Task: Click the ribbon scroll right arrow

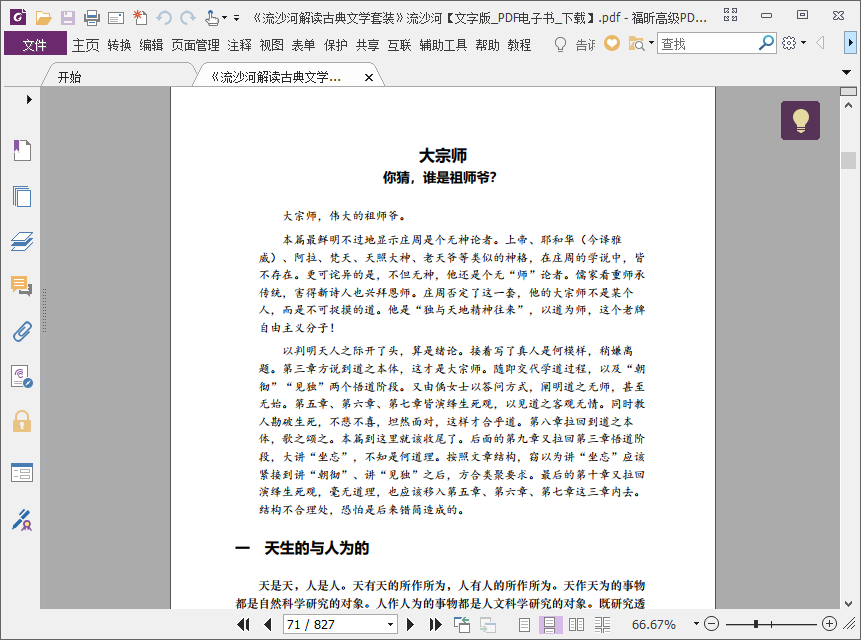Action: (x=850, y=42)
